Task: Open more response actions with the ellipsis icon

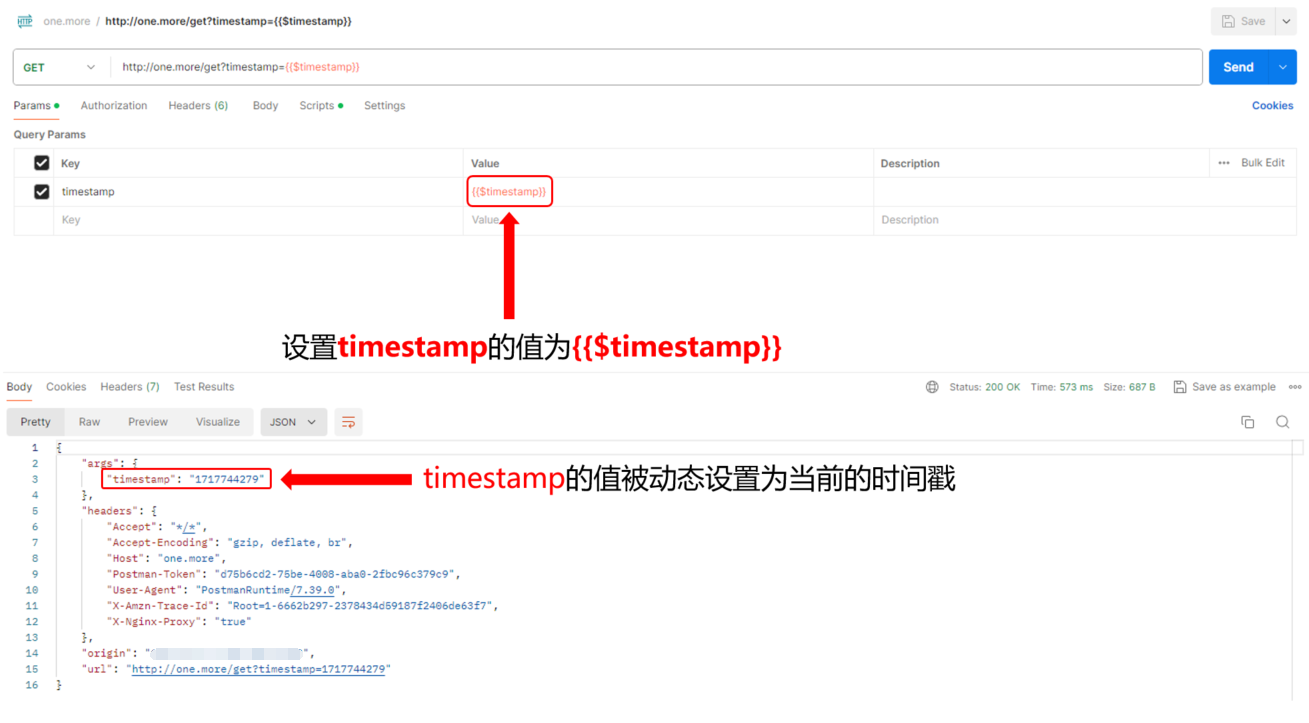Action: [x=1295, y=387]
